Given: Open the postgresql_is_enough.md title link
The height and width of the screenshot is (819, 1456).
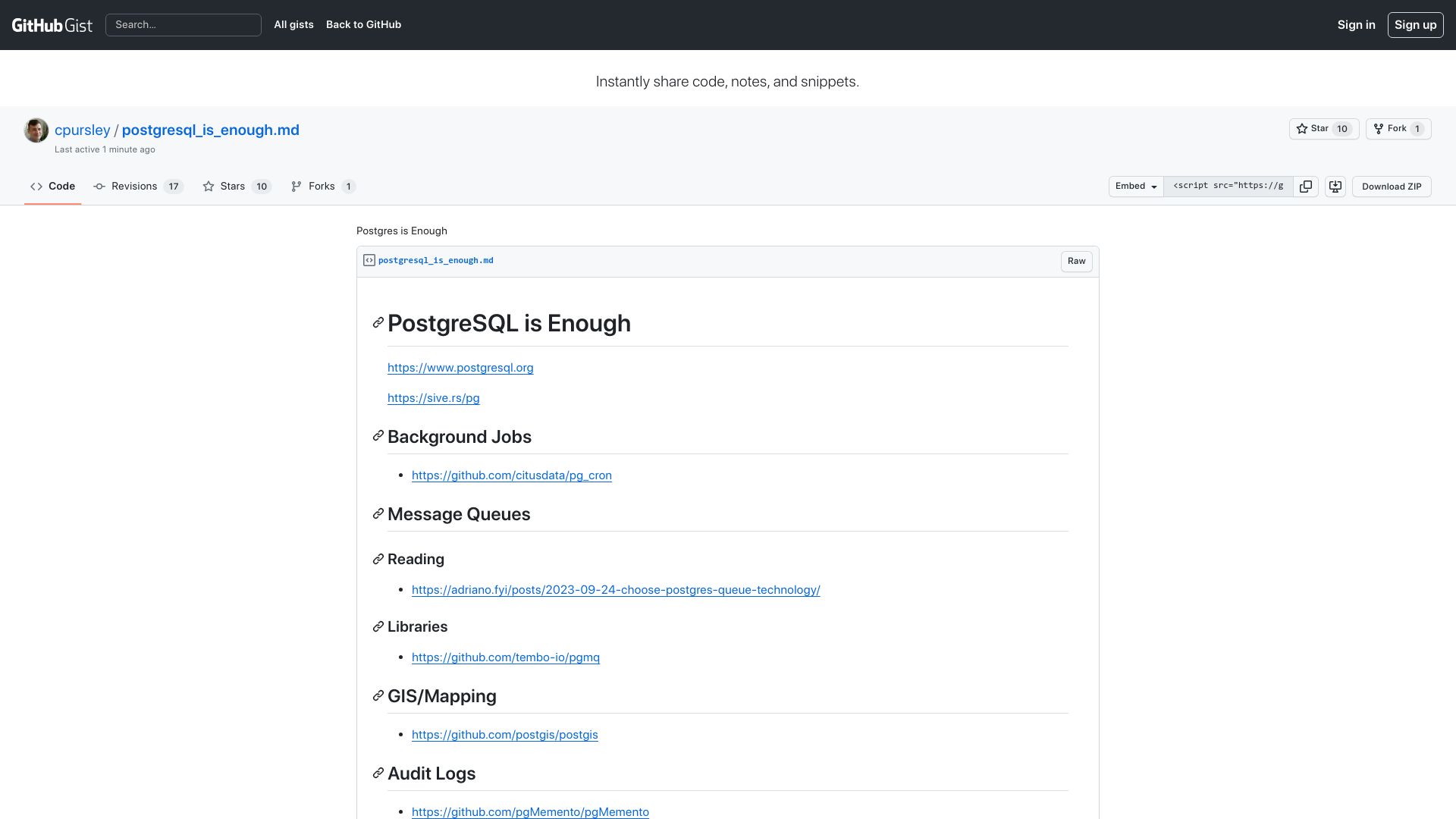Looking at the screenshot, I should click(x=210, y=130).
